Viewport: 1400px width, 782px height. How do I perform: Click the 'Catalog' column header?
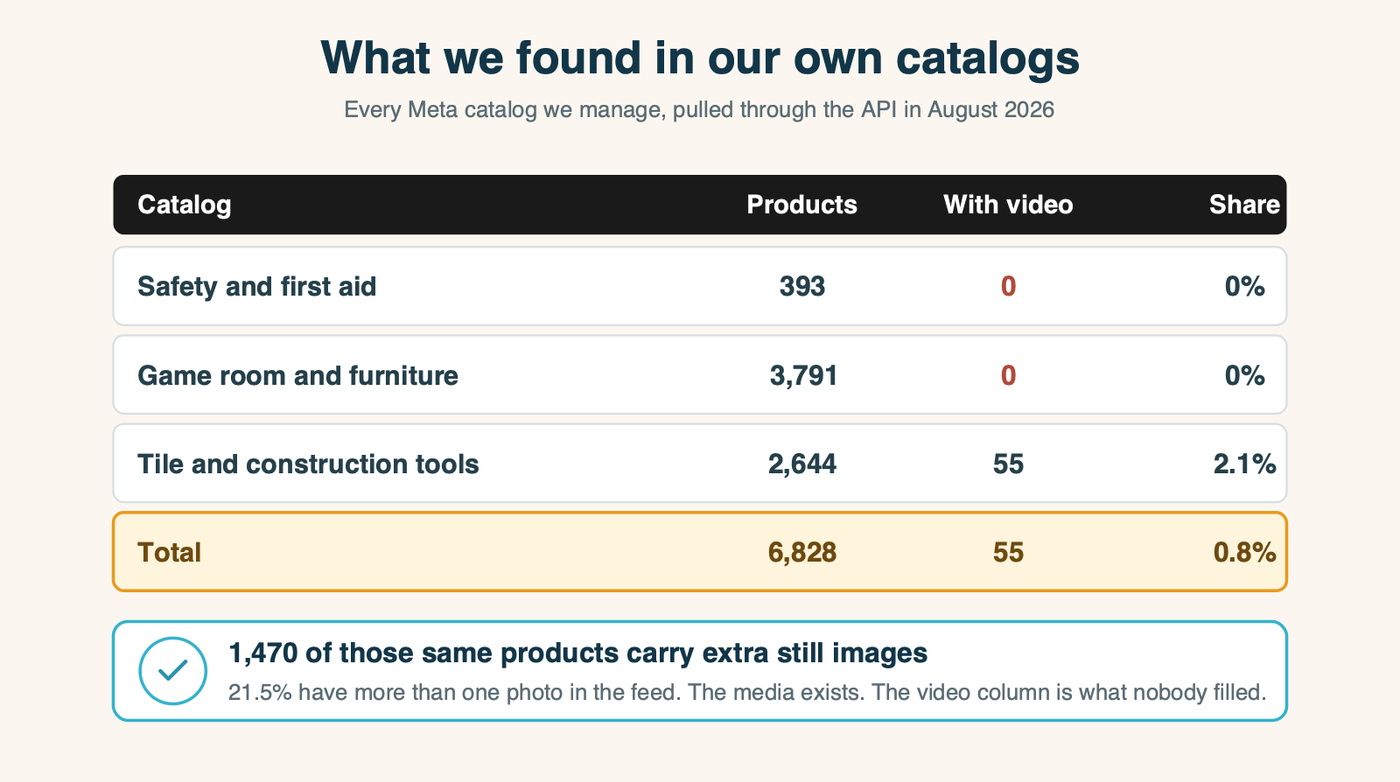point(184,205)
